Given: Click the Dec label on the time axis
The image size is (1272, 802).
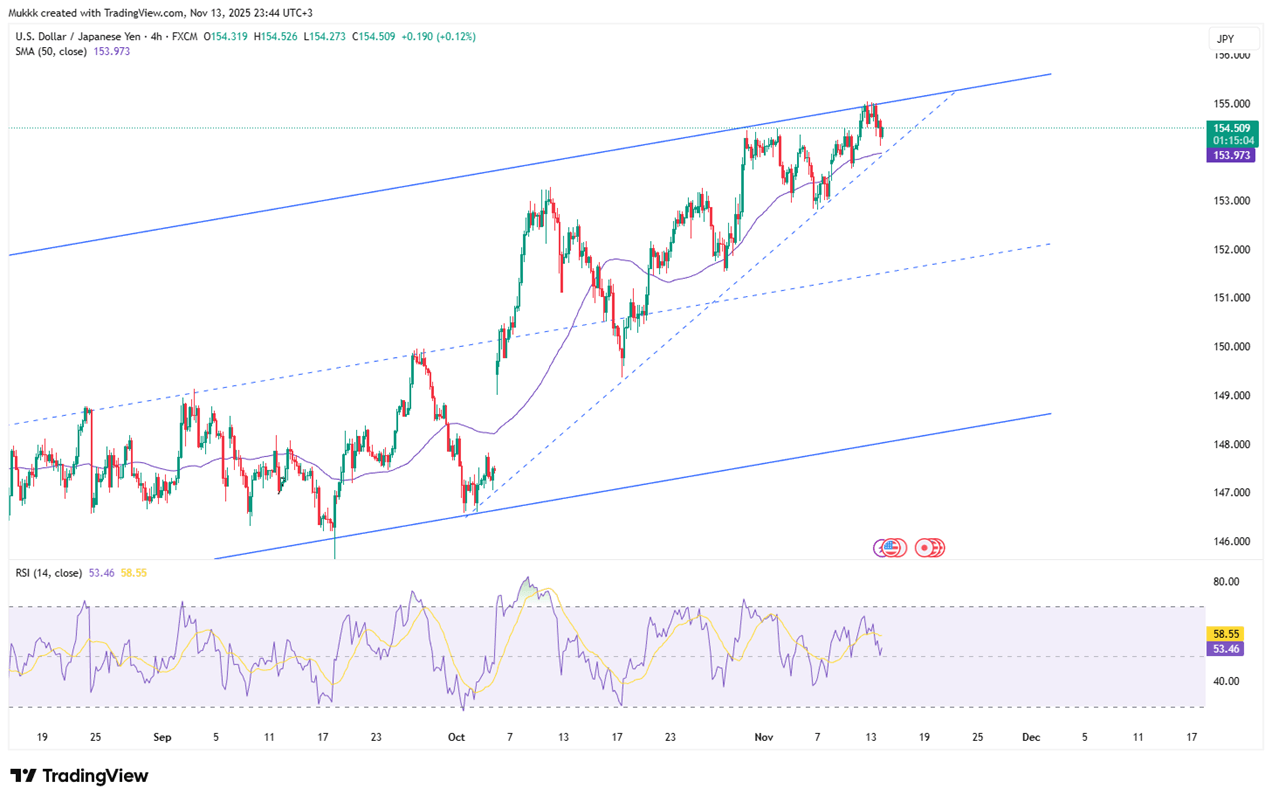Looking at the screenshot, I should 1031,737.
